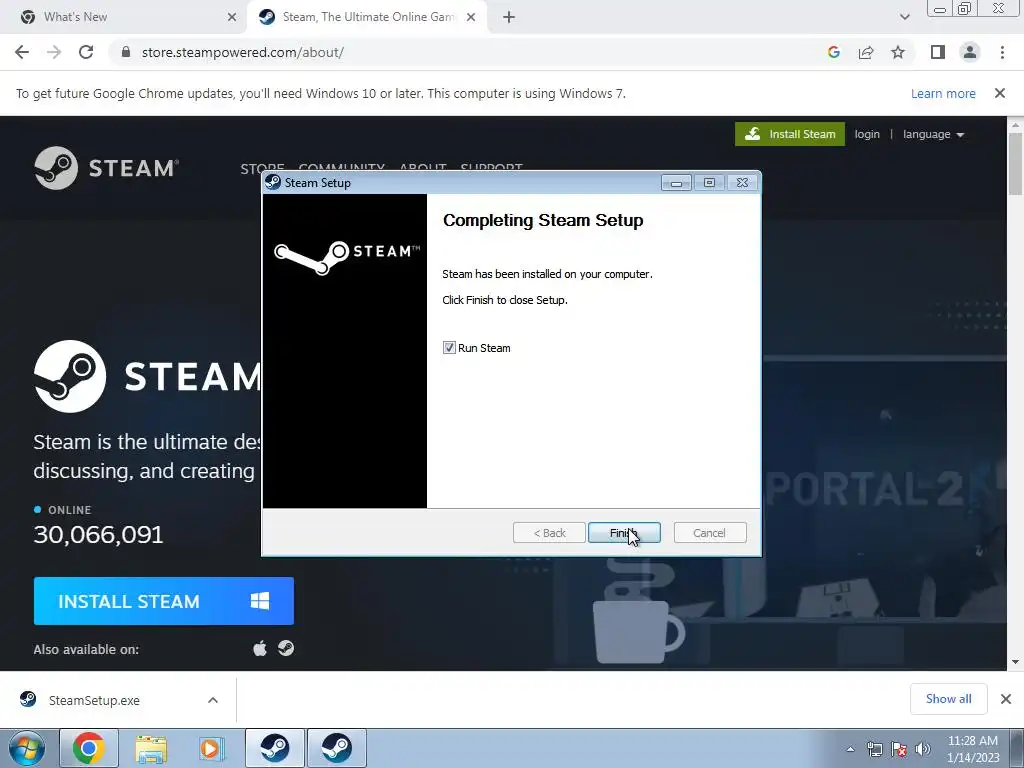The height and width of the screenshot is (768, 1024).
Task: Open Chrome three-dot menu
Action: click(1002, 52)
